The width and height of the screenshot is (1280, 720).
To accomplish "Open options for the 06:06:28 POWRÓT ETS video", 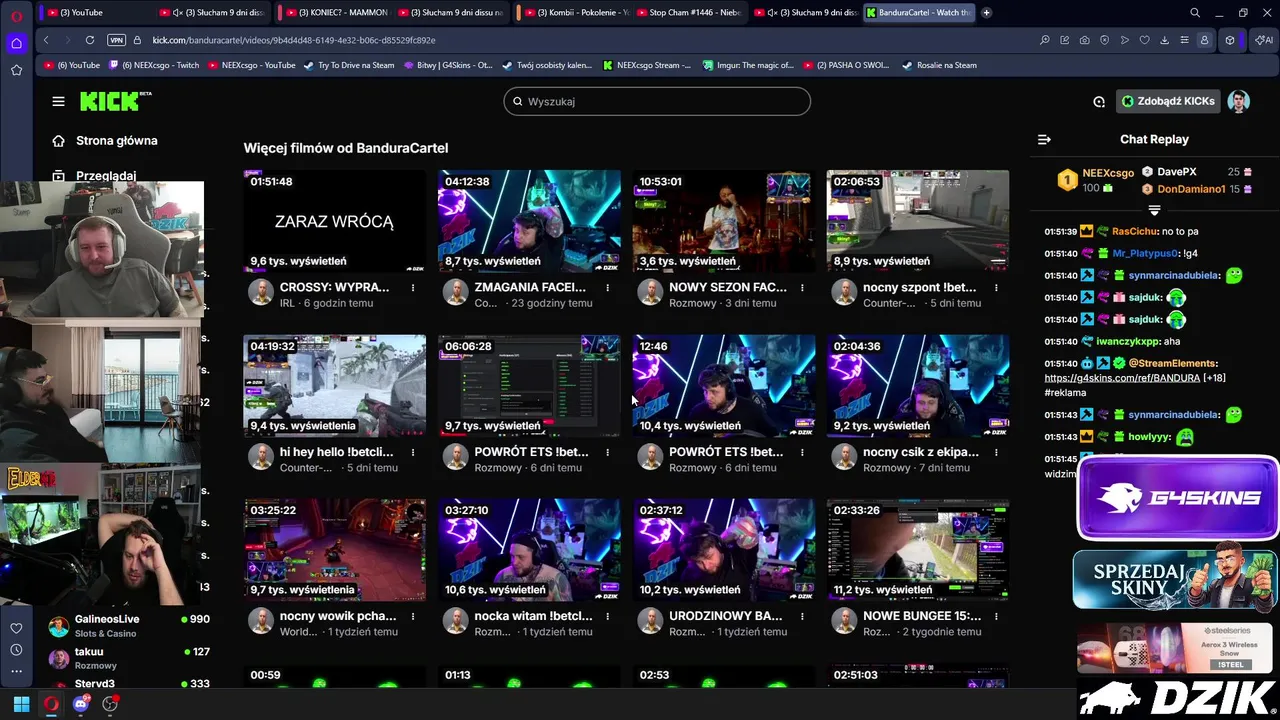I will coord(607,452).
